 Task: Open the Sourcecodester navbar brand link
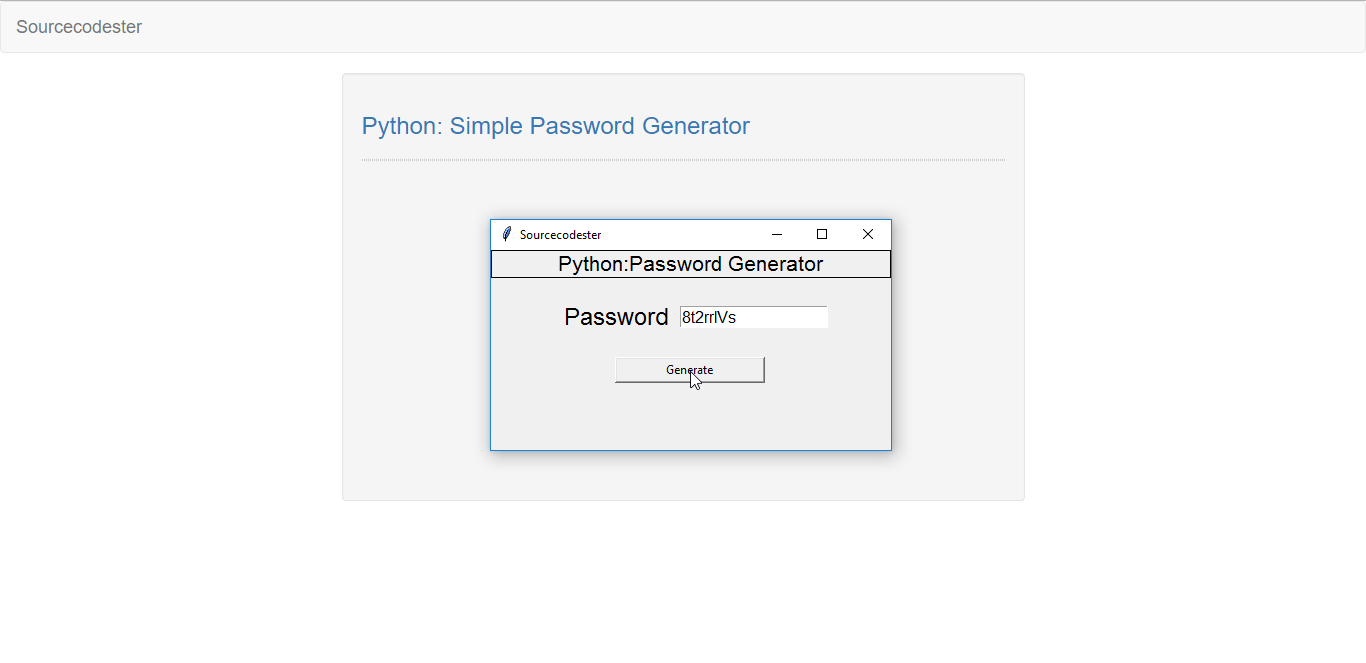tap(79, 27)
